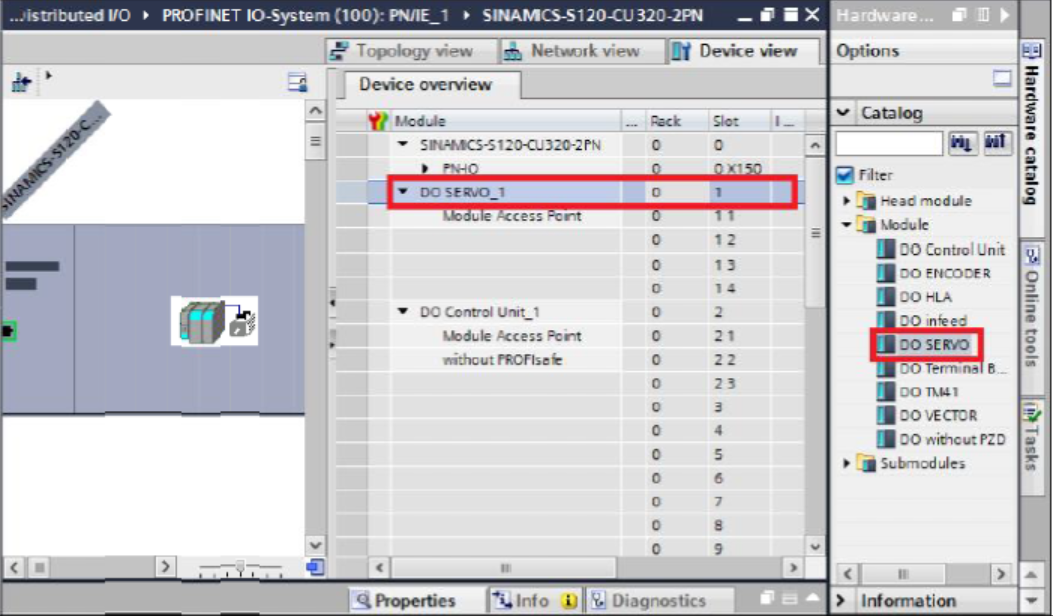
Task: Collapse the DO Control Unit_1 row
Action: click(x=403, y=312)
